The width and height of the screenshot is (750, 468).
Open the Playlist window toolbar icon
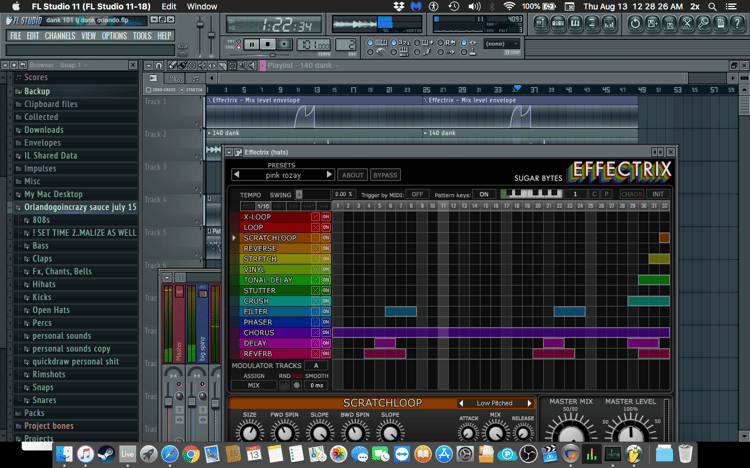(541, 23)
